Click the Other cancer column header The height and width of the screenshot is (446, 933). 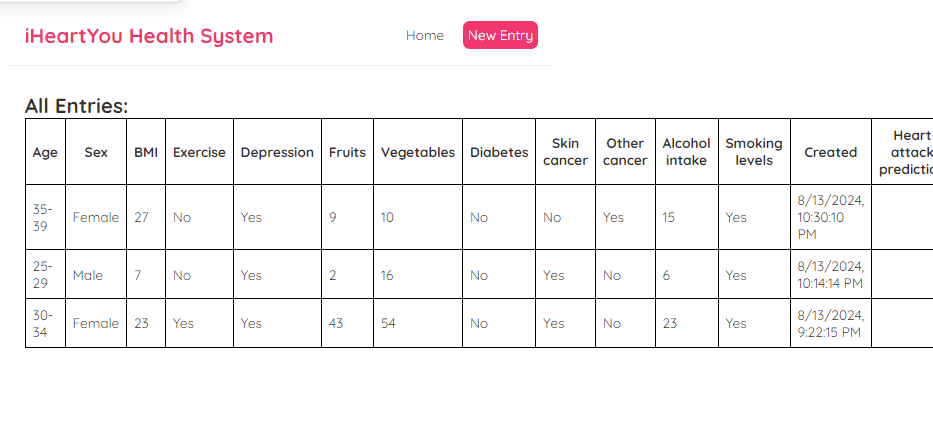pos(625,152)
